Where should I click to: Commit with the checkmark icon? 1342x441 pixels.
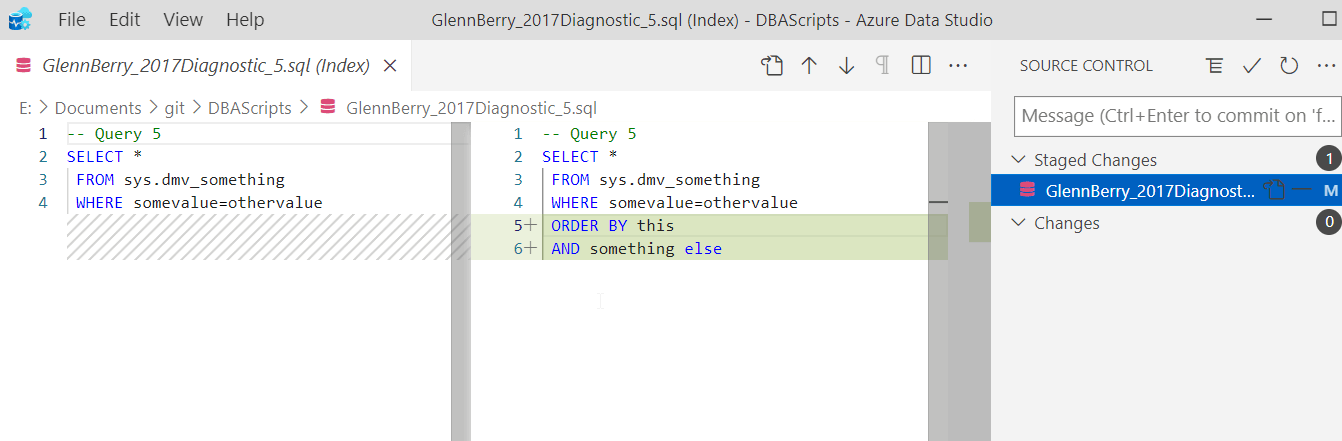(1251, 65)
